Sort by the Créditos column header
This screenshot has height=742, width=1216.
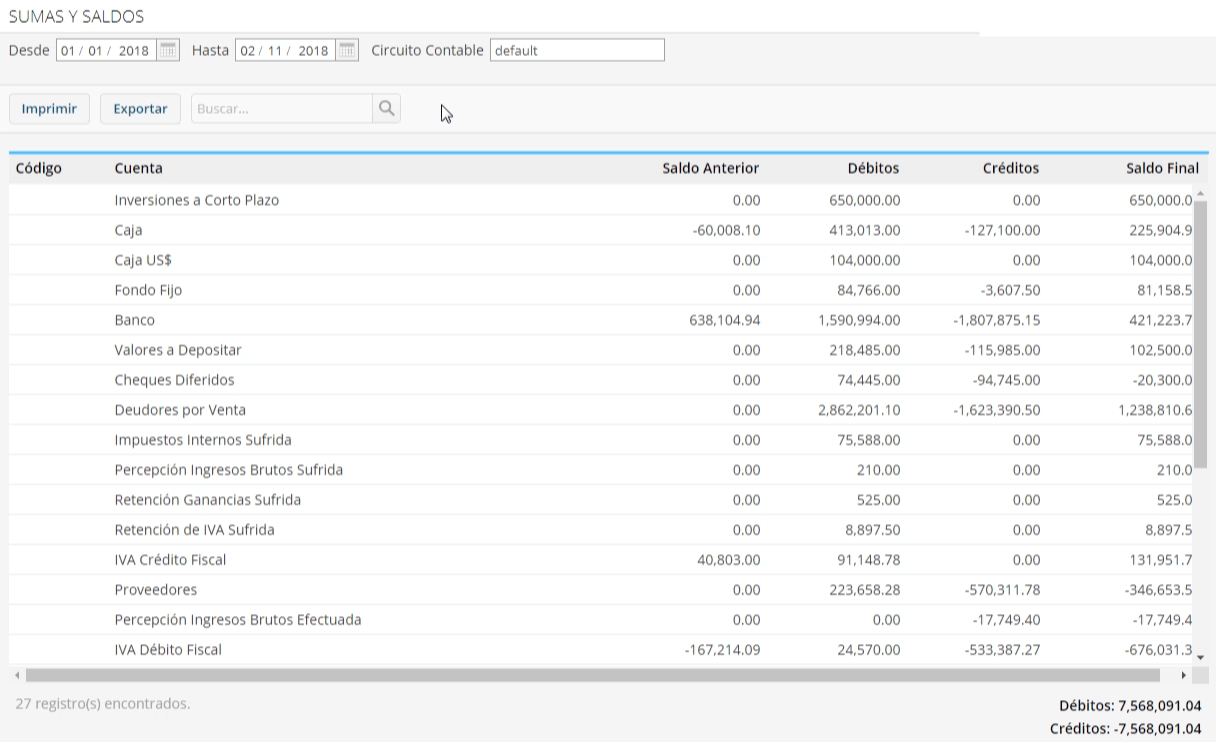[1011, 168]
